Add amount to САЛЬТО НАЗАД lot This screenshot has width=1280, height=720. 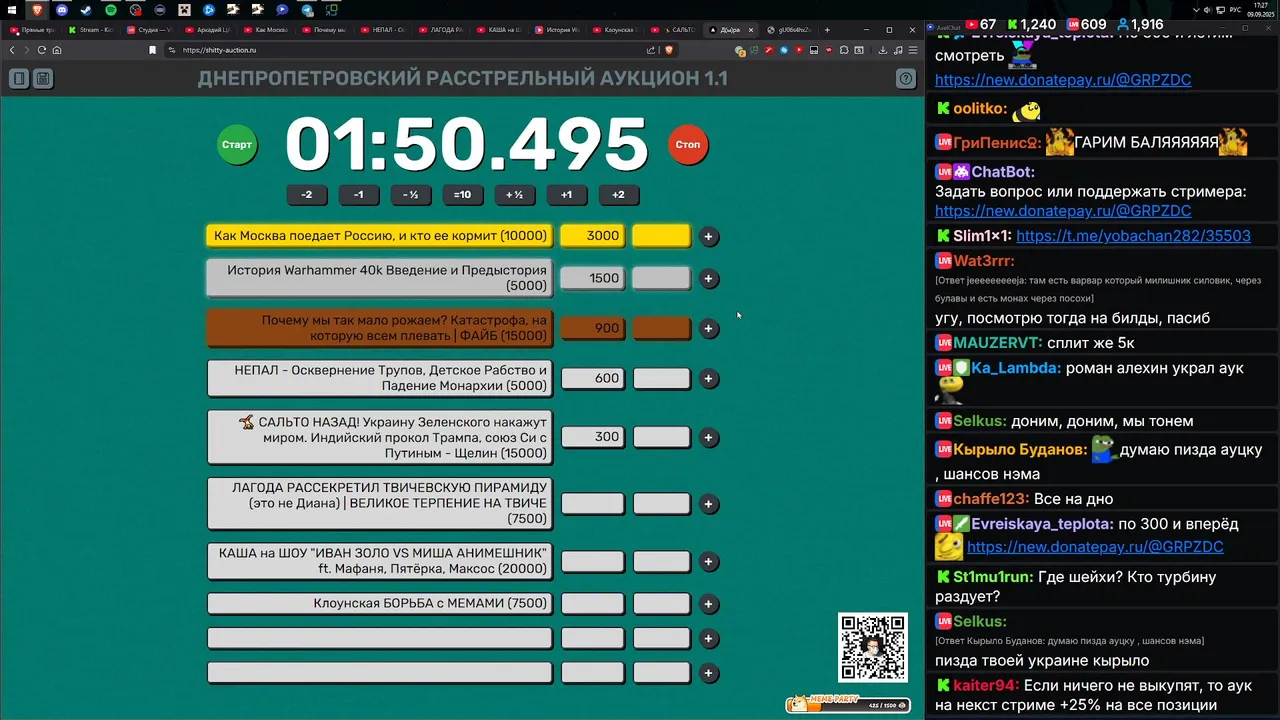point(709,438)
